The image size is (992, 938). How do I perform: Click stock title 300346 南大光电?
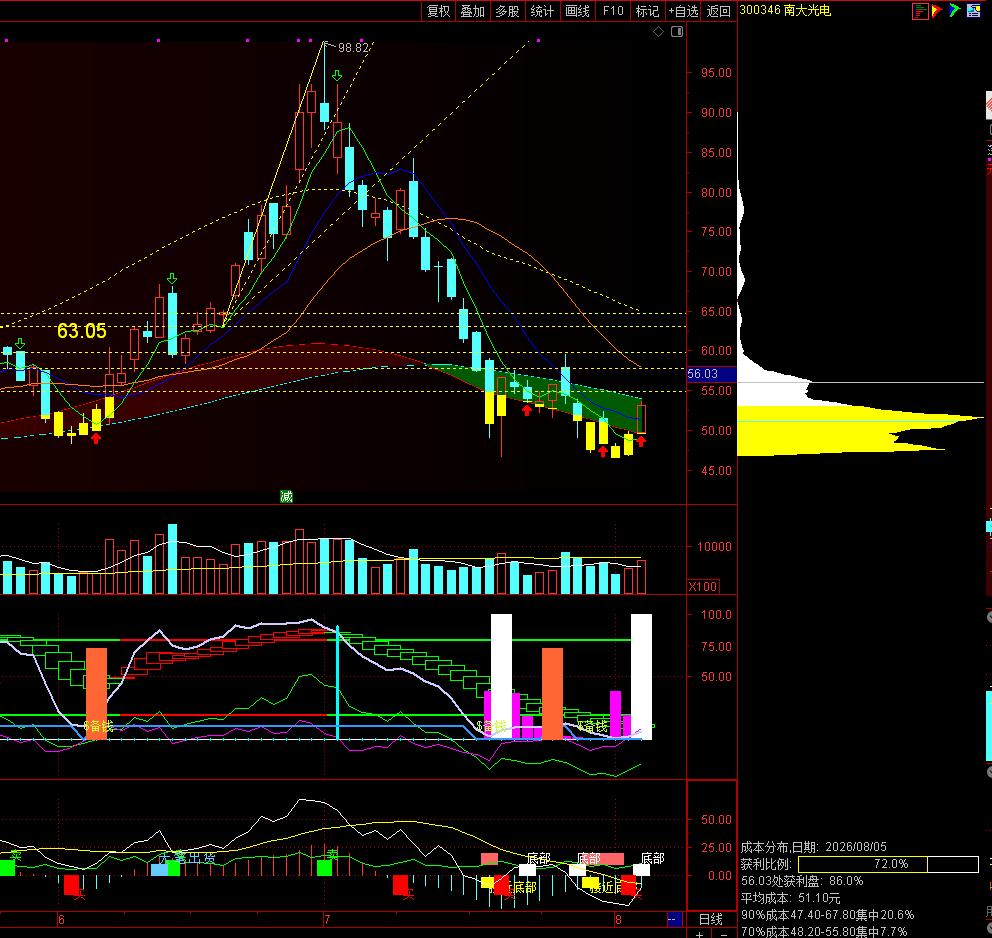pyautogui.click(x=784, y=10)
